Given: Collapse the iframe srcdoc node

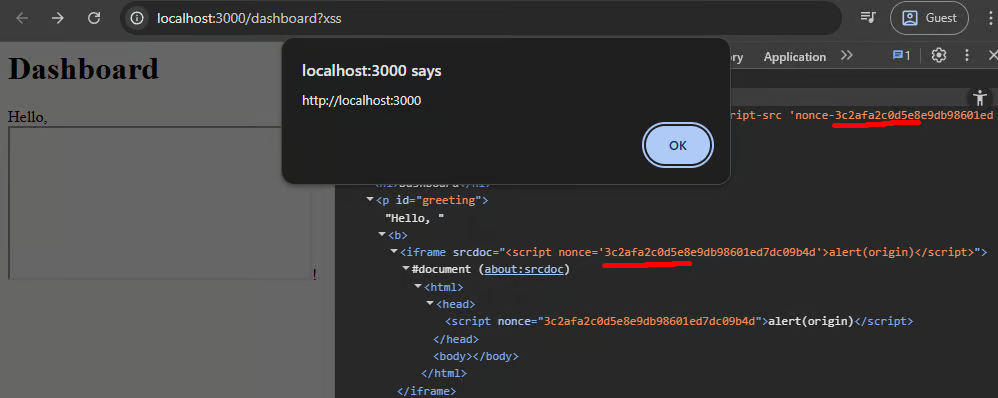Looking at the screenshot, I should 394,252.
